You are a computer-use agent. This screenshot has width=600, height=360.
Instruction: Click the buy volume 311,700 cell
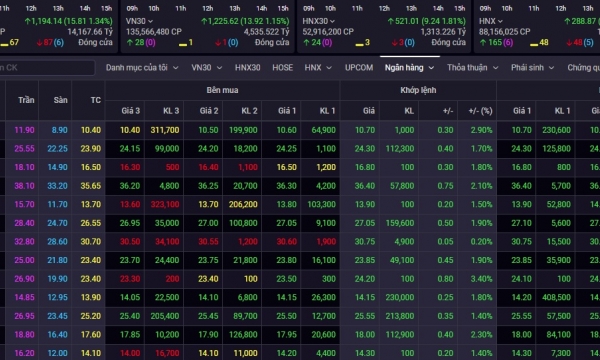165,130
